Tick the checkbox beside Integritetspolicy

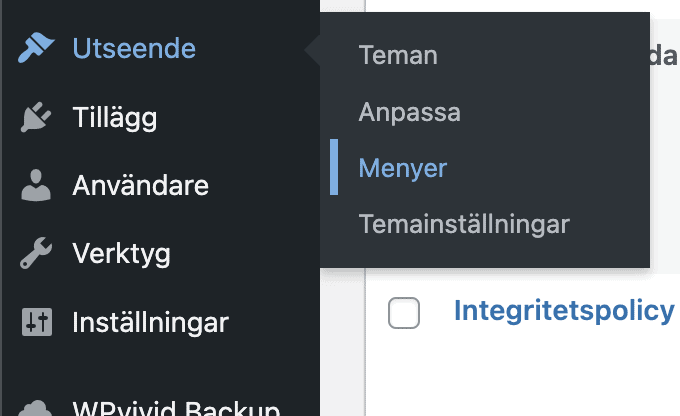(x=404, y=313)
